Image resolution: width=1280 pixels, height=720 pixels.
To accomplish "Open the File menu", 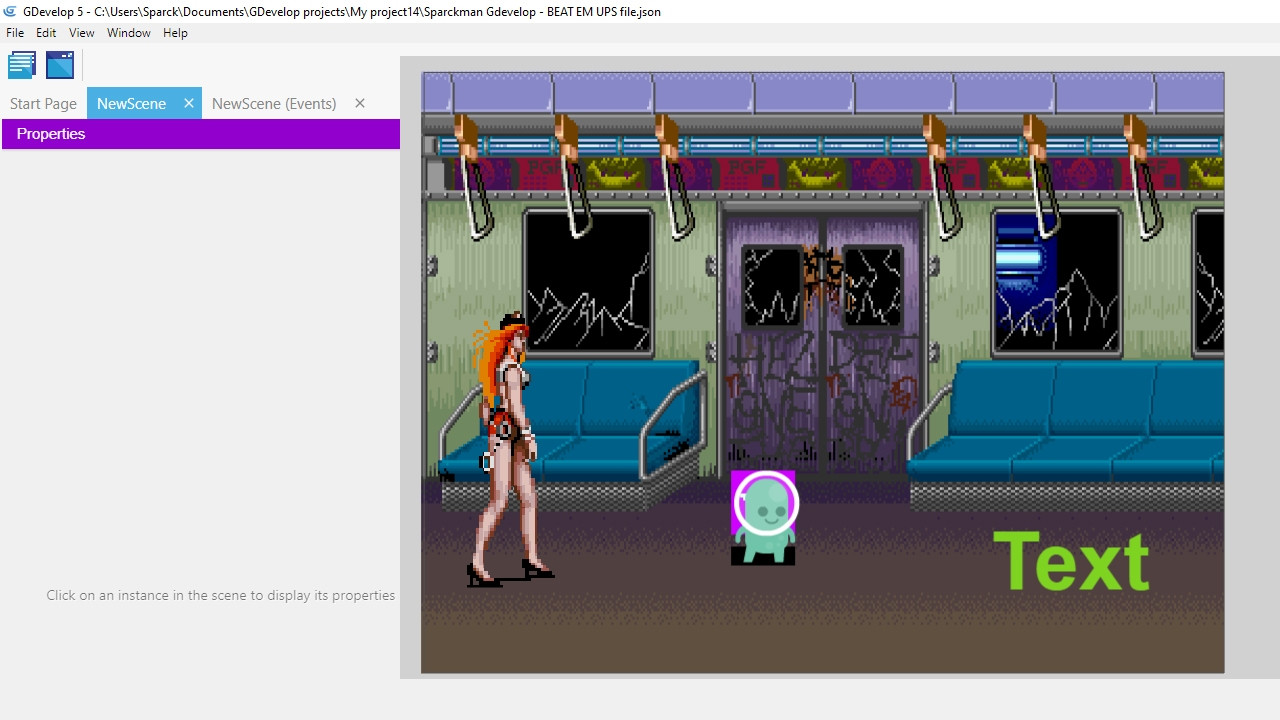I will pyautogui.click(x=15, y=33).
